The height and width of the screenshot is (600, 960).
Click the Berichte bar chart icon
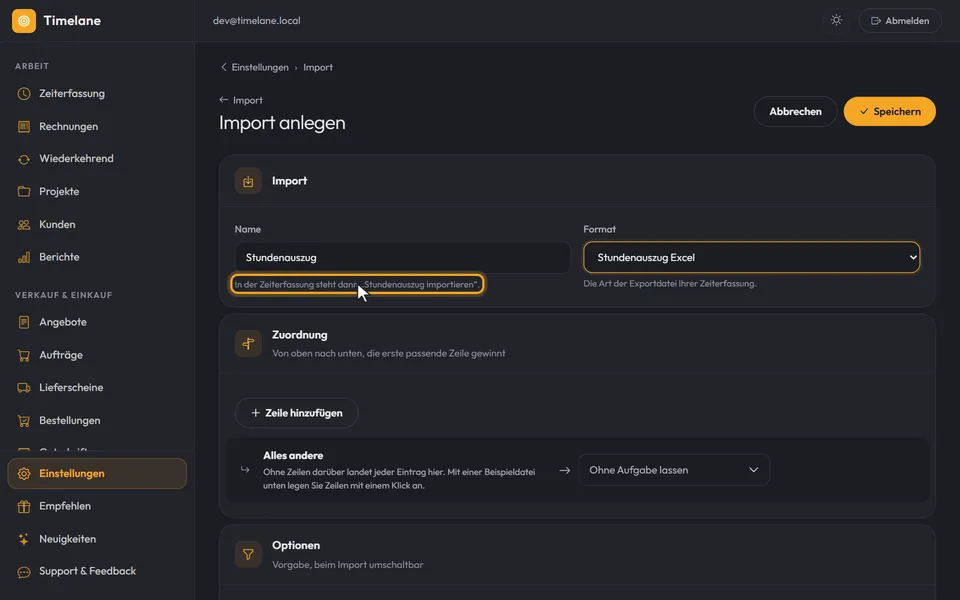point(24,257)
